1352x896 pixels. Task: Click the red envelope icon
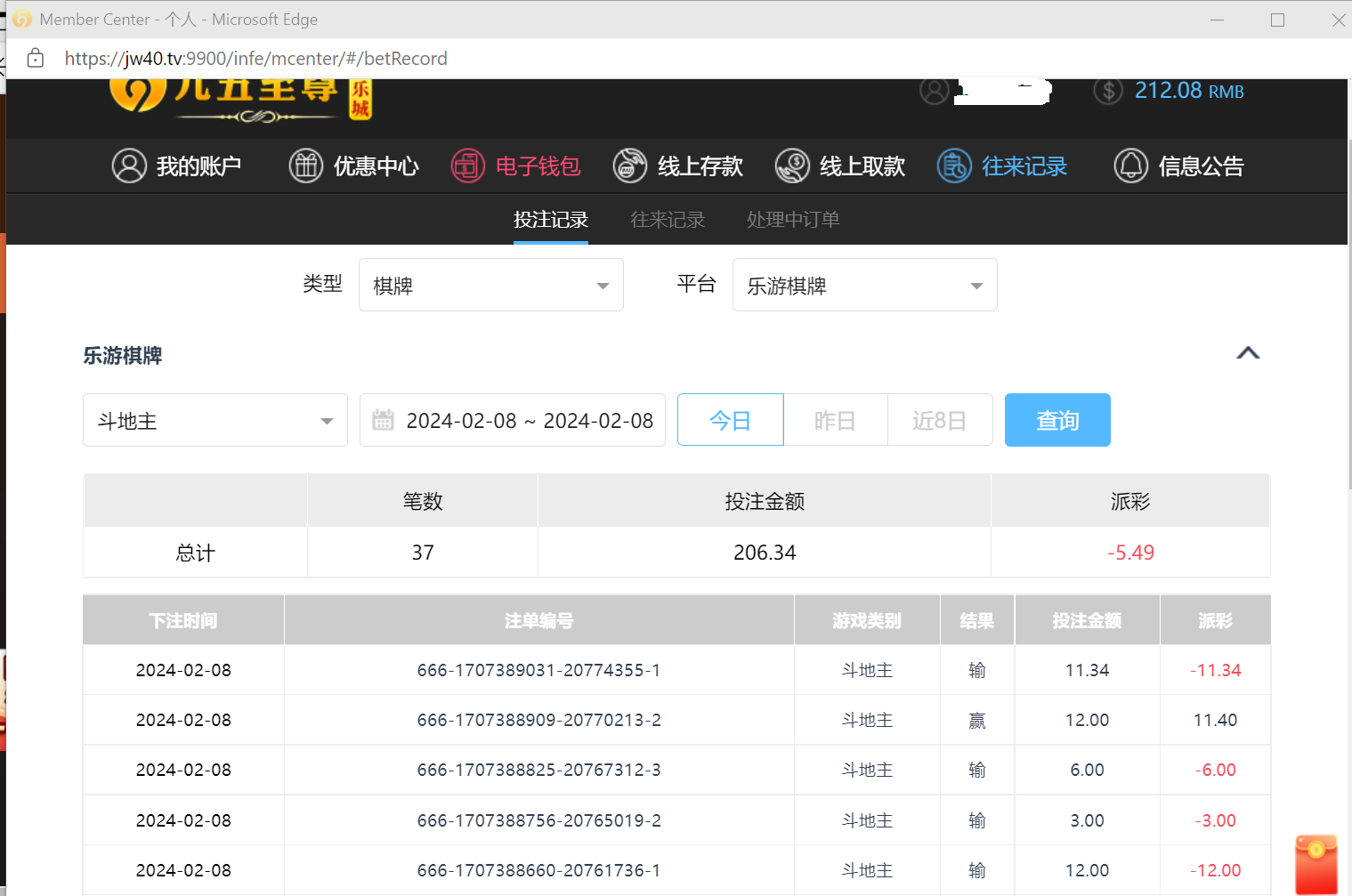tap(1316, 863)
